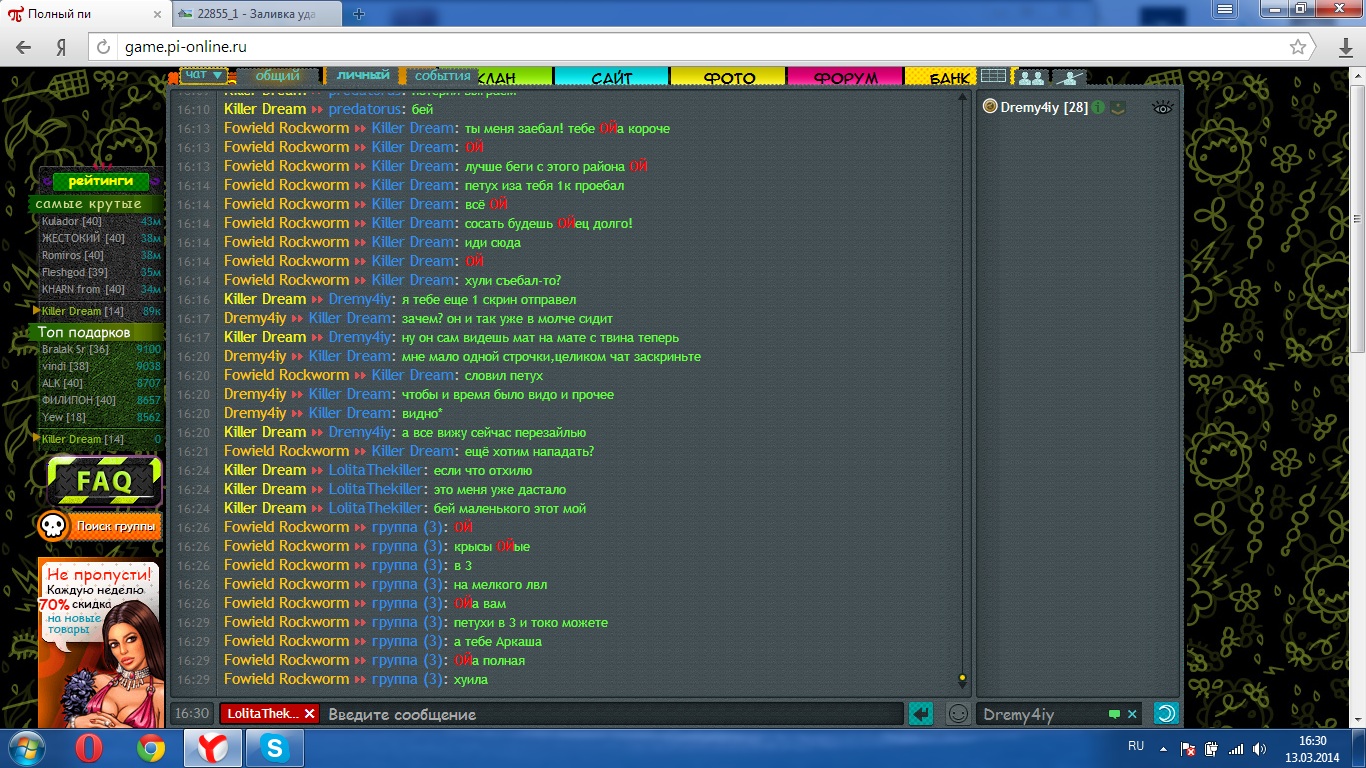Click the green chat bubble icon by Dremy4iy
Image resolution: width=1366 pixels, height=768 pixels.
click(1114, 714)
